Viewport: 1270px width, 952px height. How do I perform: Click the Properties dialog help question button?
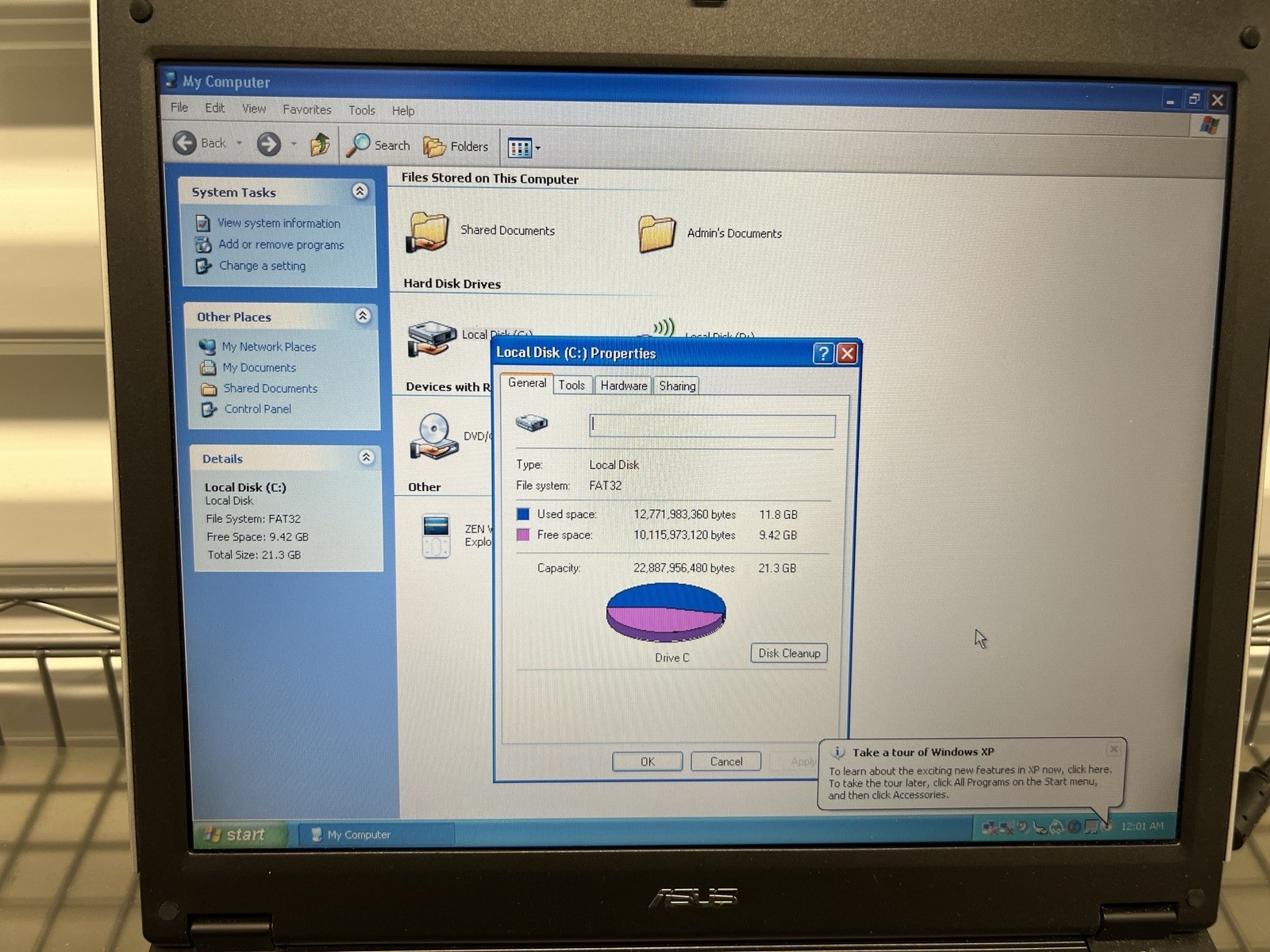pos(823,353)
